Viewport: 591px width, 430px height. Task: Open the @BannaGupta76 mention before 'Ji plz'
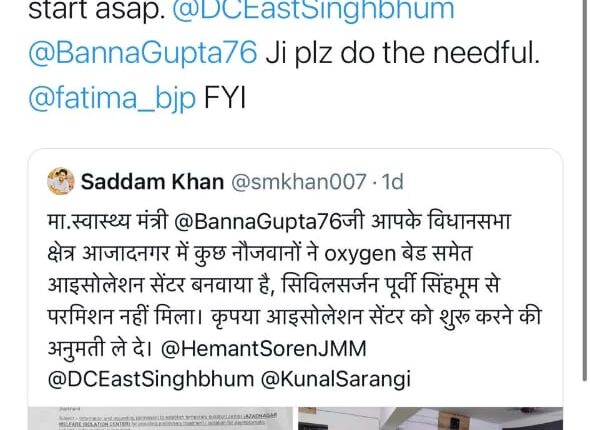pos(143,53)
